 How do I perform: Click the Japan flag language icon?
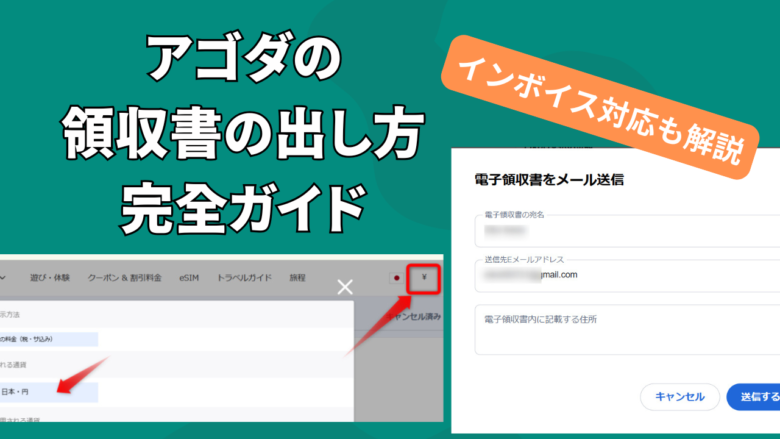396,278
